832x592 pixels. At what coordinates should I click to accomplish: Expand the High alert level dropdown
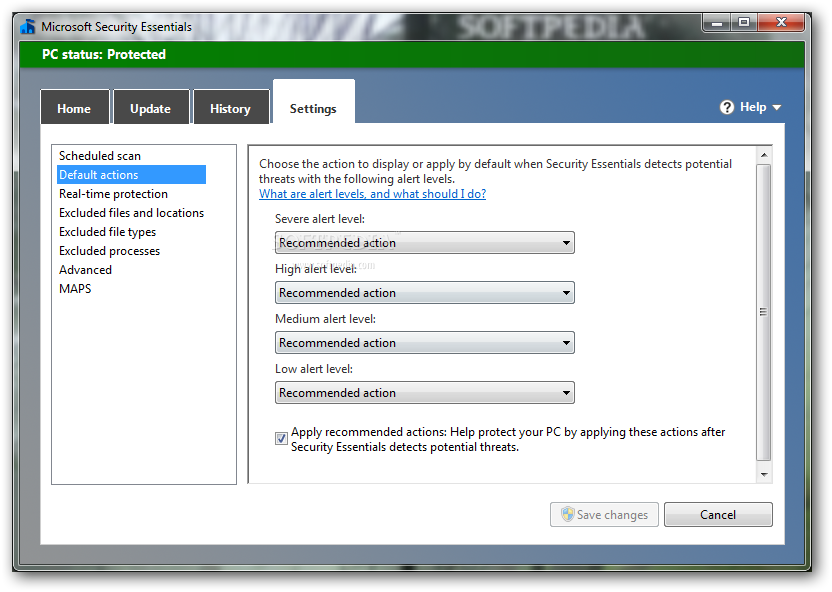coord(424,292)
